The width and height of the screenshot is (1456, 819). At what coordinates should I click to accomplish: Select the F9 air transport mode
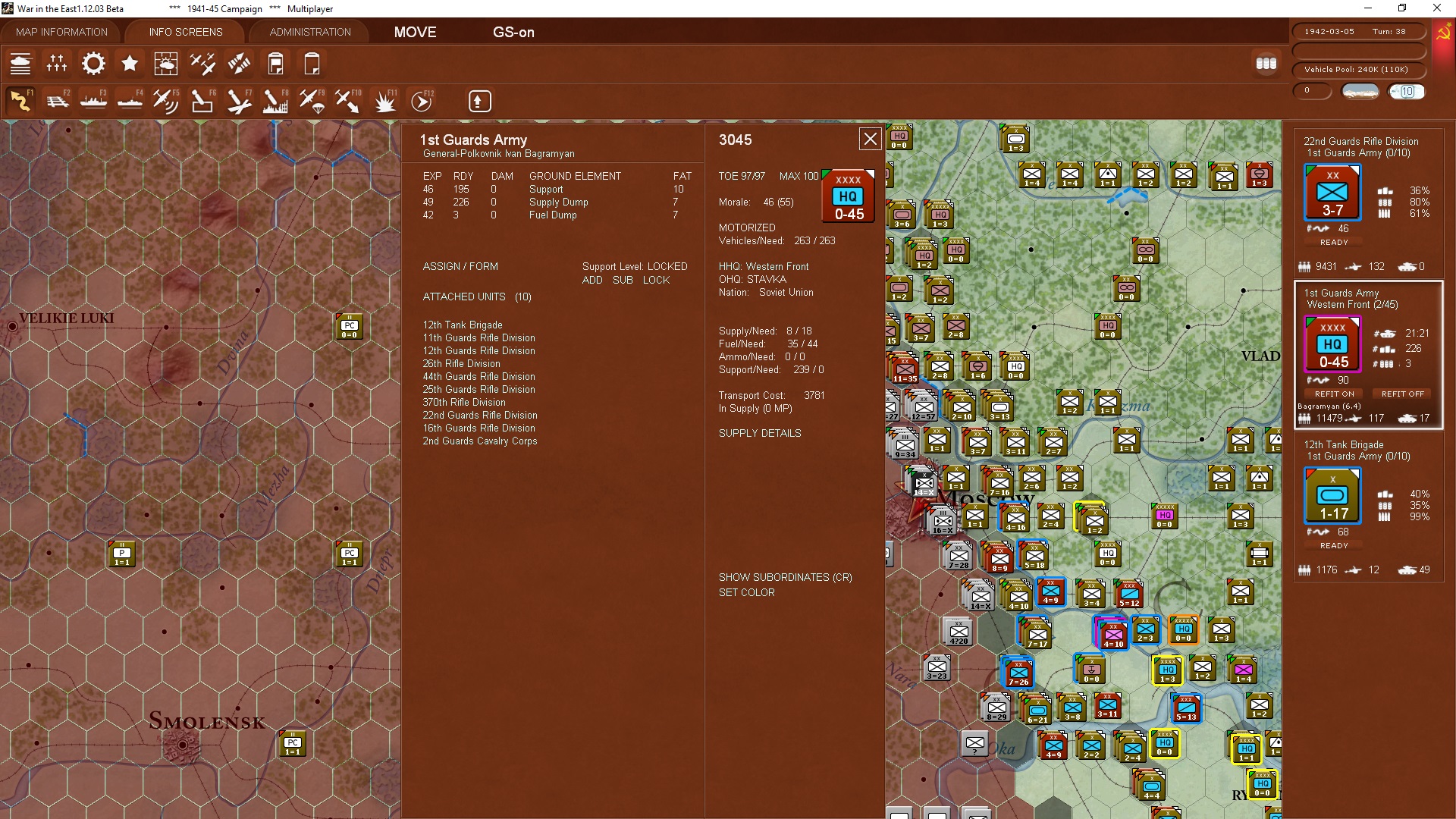[312, 101]
